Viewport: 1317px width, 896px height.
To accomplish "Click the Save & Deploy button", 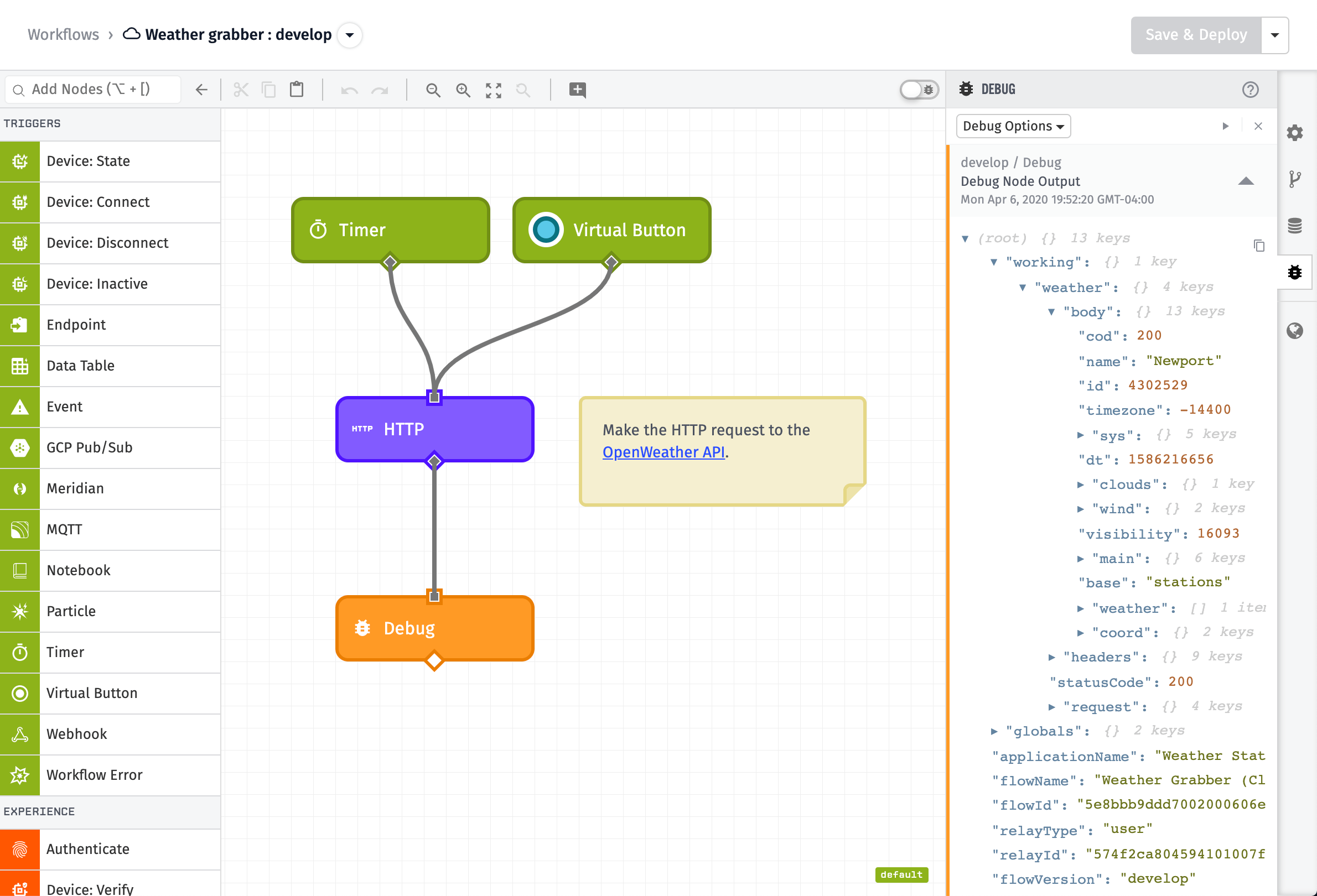I will tap(1196, 35).
